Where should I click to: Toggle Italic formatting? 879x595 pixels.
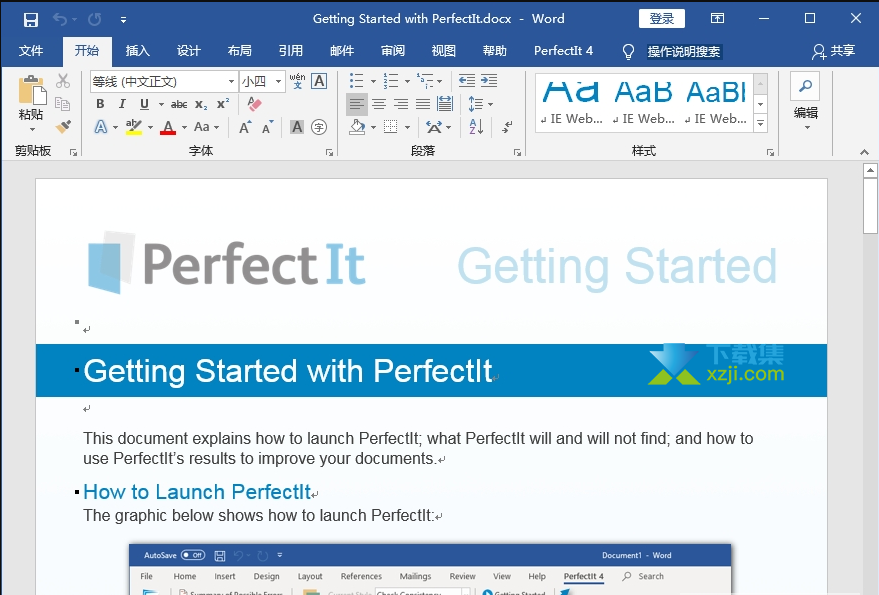click(x=122, y=104)
